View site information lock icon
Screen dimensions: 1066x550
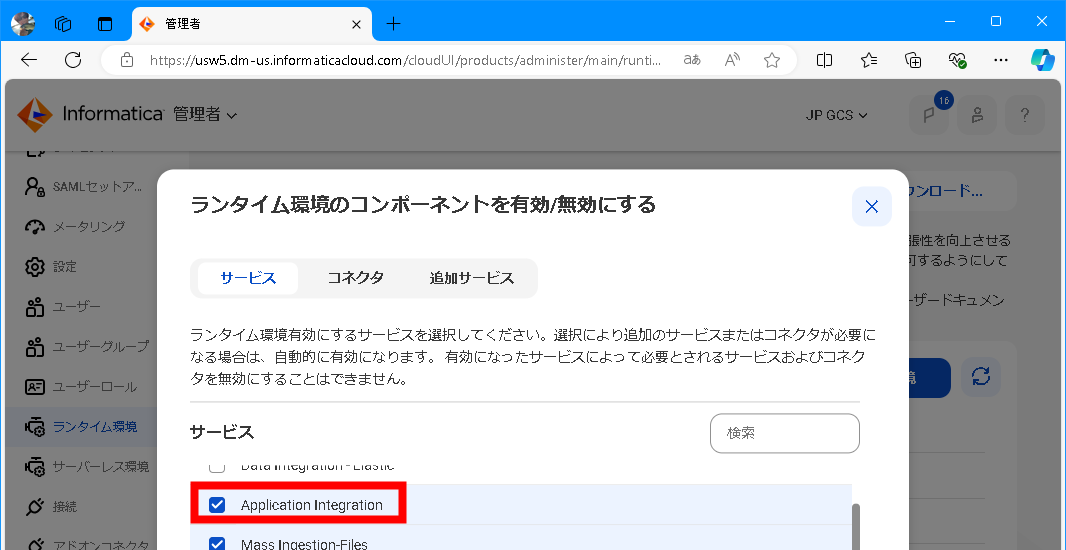pos(126,61)
